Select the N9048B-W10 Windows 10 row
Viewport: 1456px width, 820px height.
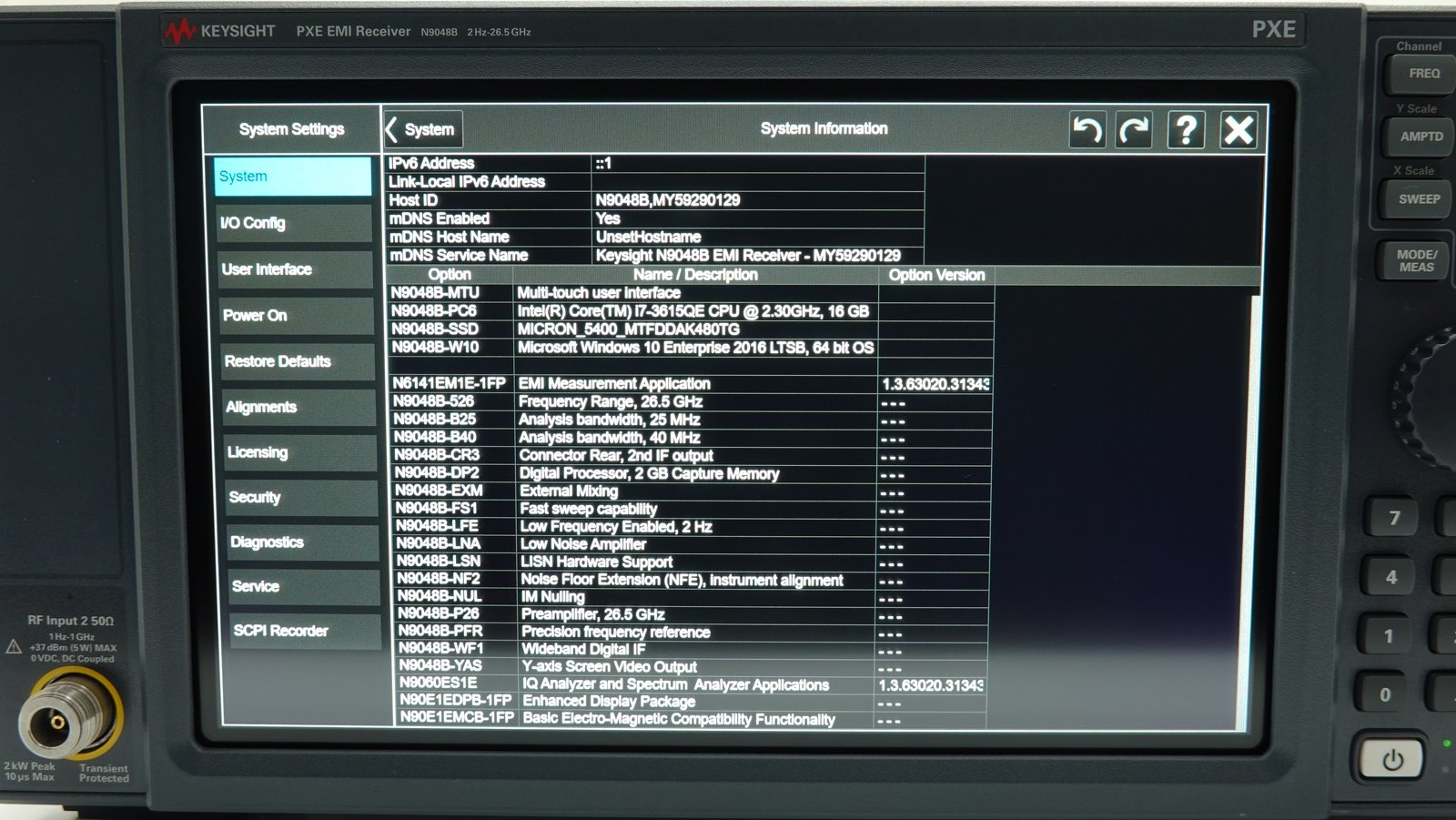tap(691, 348)
